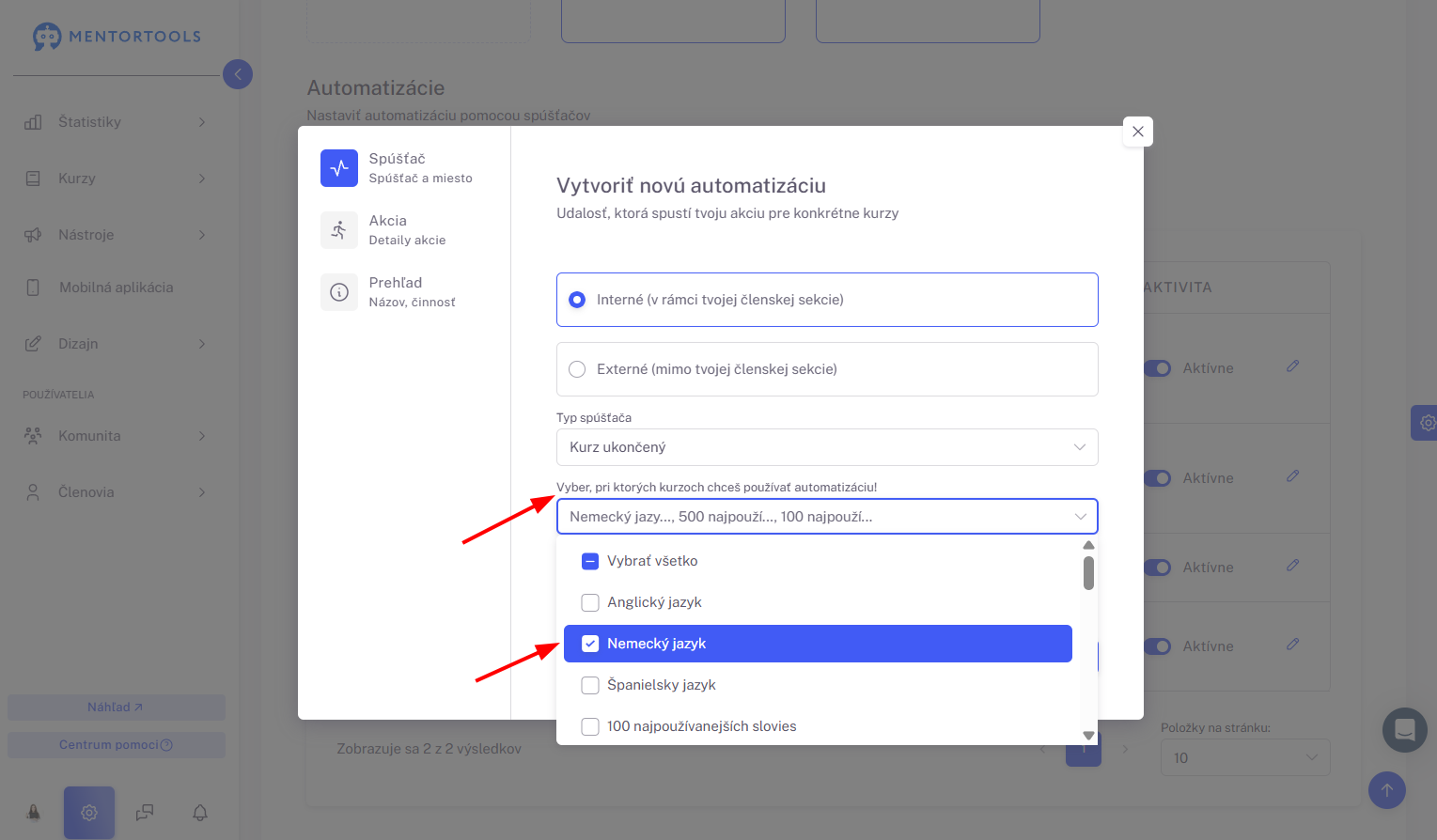Screen dimensions: 1437x840
Task: Click the scroll-to-top arrow button
Action: [1387, 790]
